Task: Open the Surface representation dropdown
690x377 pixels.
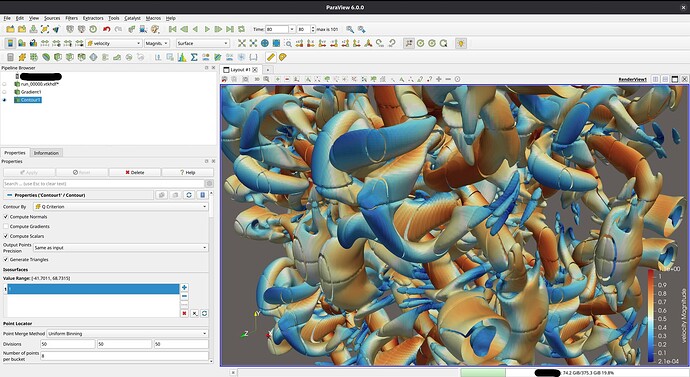Action: (203, 43)
